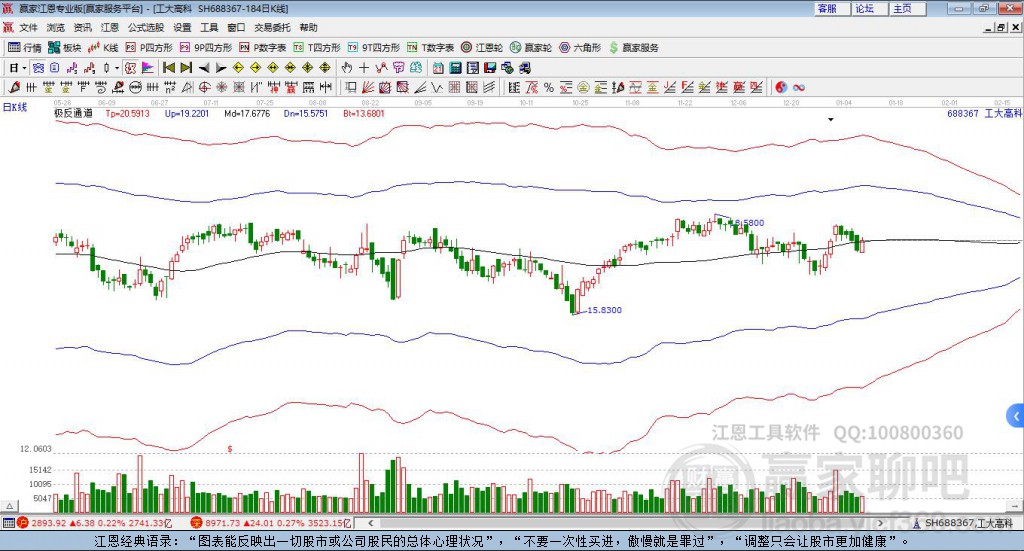
Task: Open the small black chart dropdown arrow
Action: 831,119
